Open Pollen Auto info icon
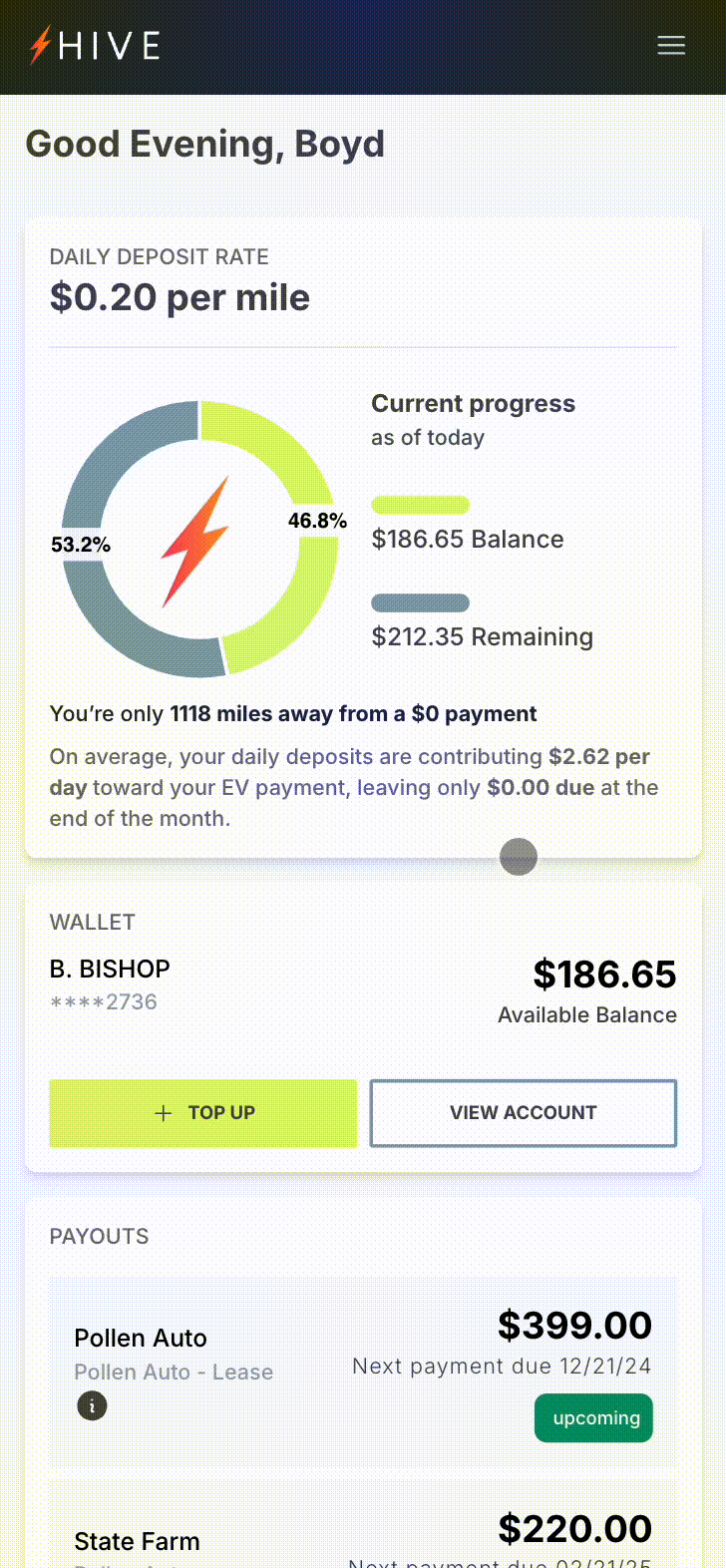This screenshot has width=726, height=1568. pyautogui.click(x=92, y=1406)
